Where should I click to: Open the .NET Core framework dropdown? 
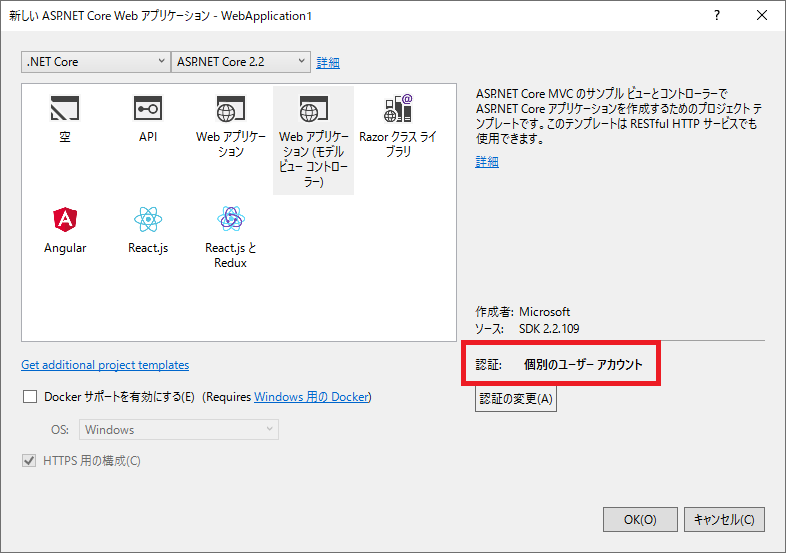click(x=96, y=62)
